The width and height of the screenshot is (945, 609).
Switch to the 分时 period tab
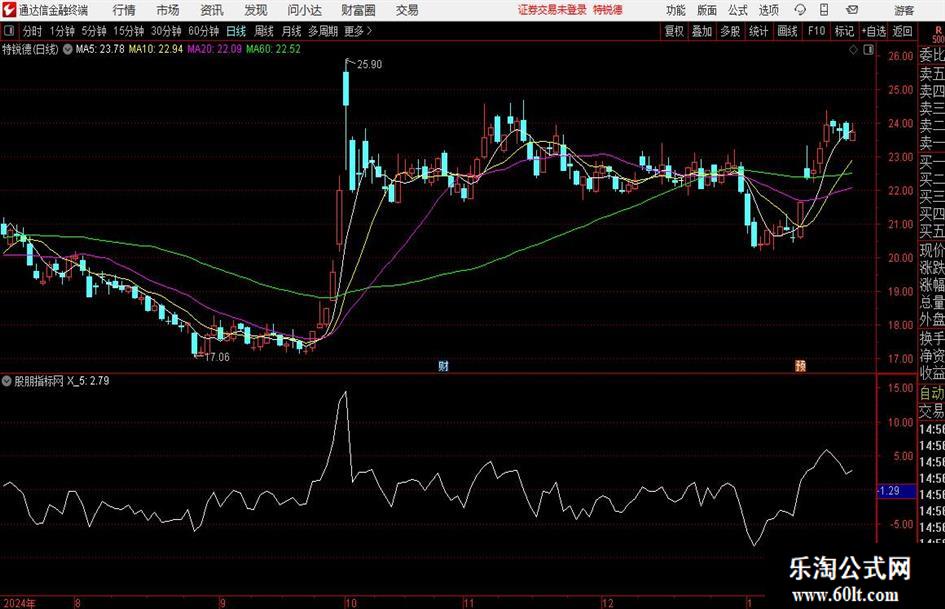[x=33, y=31]
